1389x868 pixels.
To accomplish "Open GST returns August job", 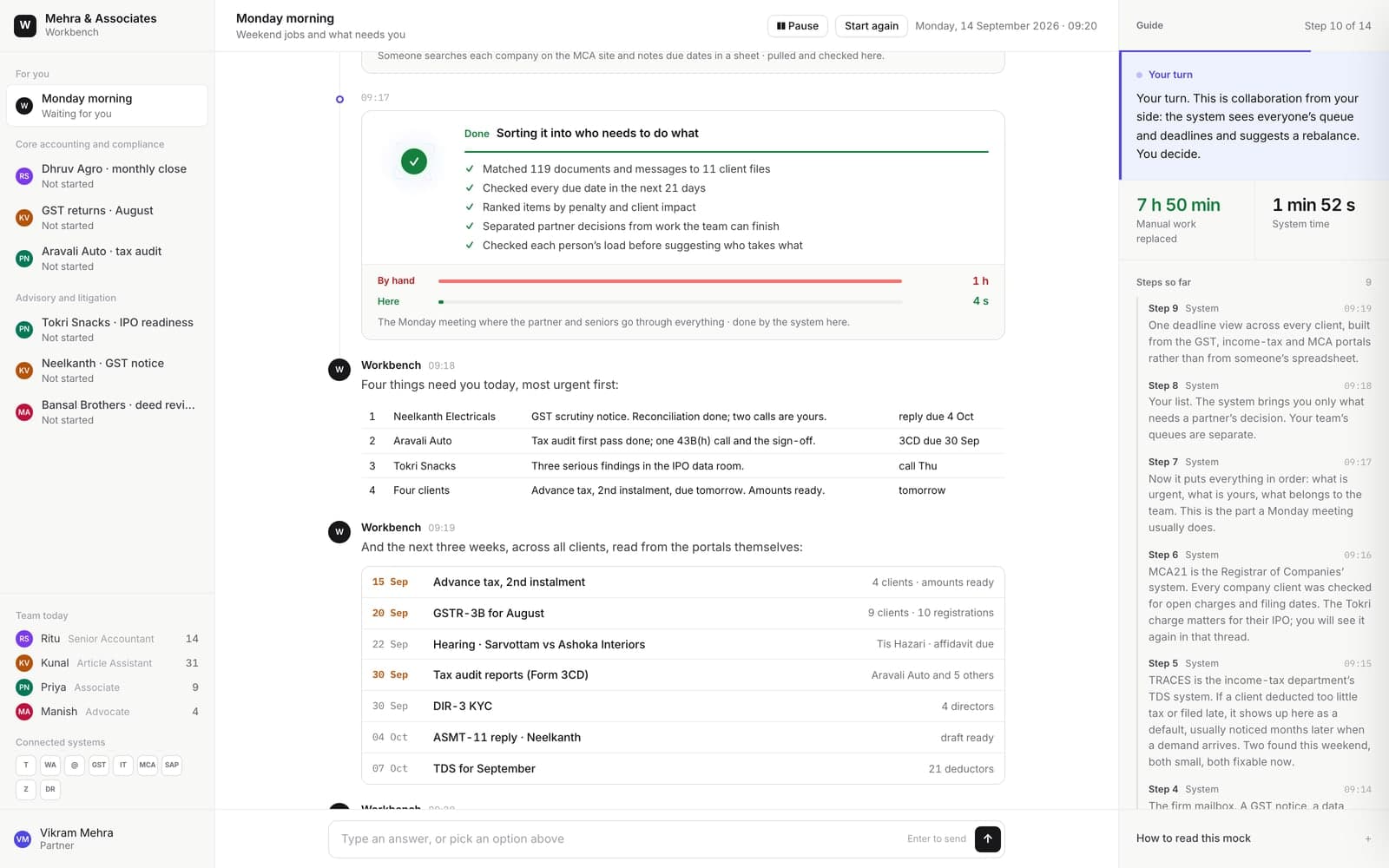I will tap(107, 218).
